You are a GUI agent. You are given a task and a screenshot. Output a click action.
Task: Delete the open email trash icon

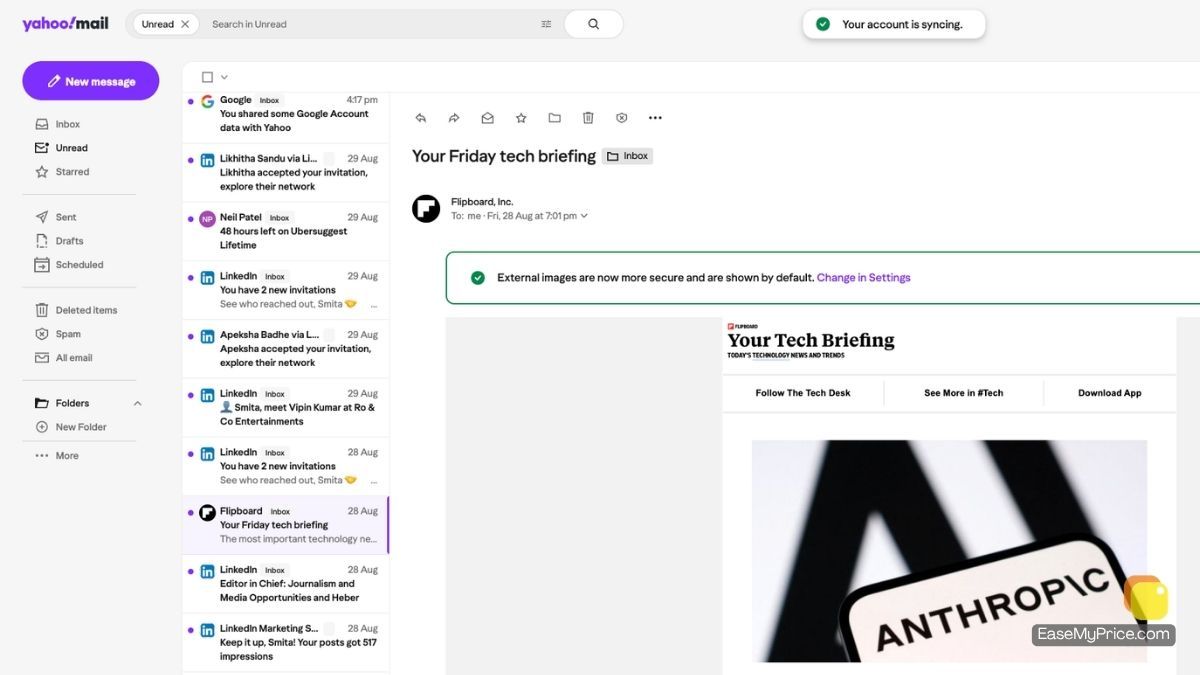(588, 118)
